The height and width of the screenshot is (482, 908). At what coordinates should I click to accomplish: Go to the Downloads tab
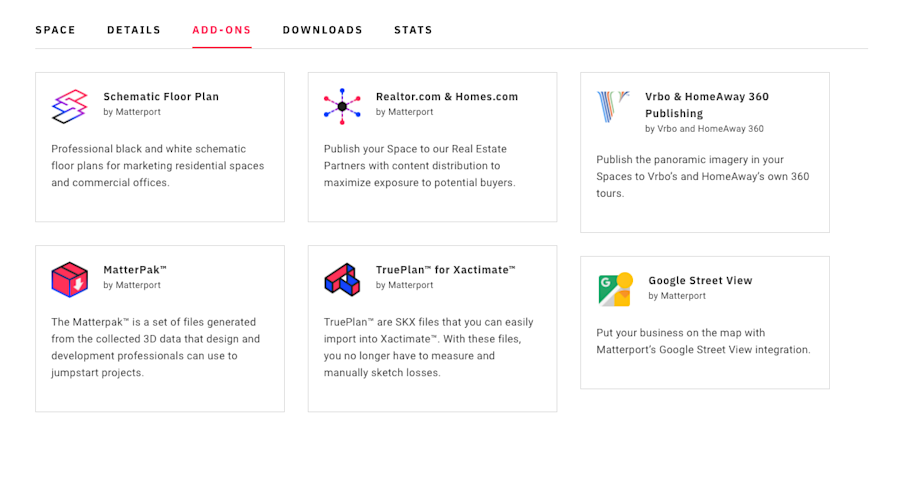pyautogui.click(x=323, y=30)
